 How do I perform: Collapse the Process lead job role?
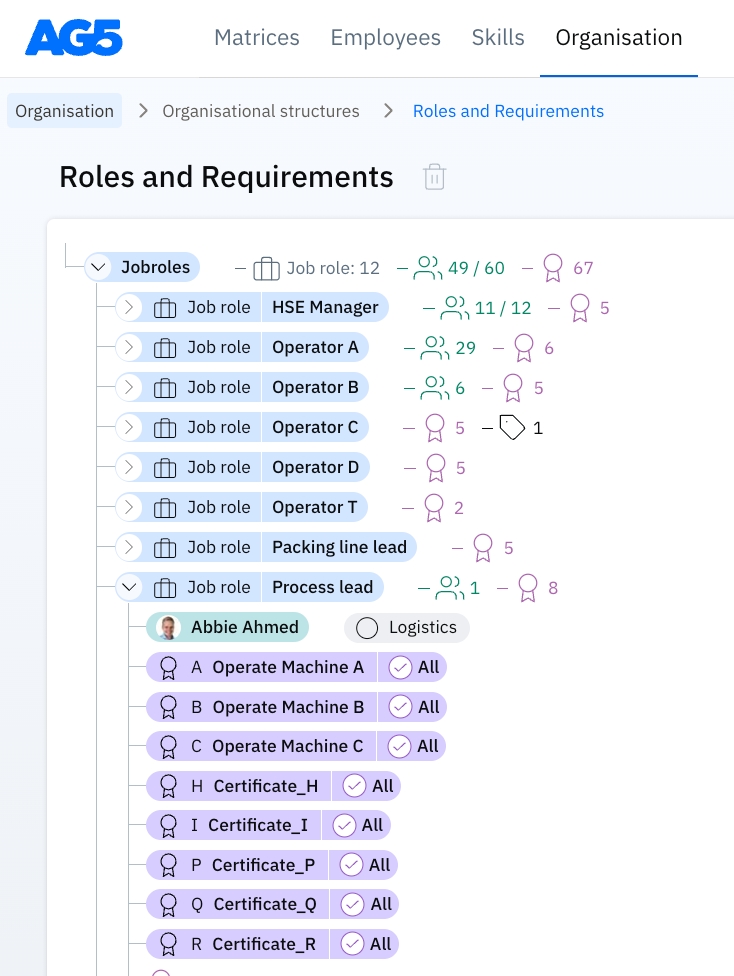pos(128,587)
